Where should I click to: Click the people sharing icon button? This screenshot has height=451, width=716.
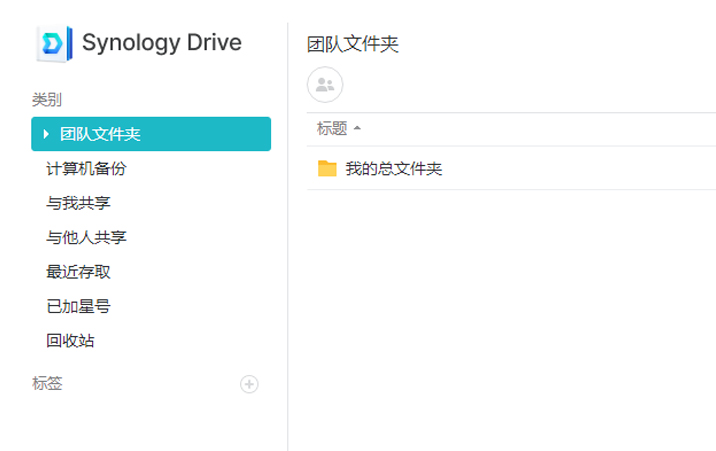click(x=325, y=85)
